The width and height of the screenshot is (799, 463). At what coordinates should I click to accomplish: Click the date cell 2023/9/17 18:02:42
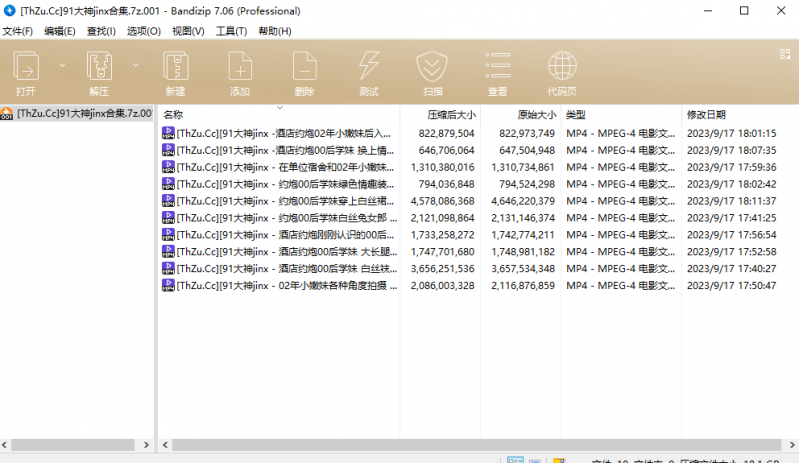(731, 184)
